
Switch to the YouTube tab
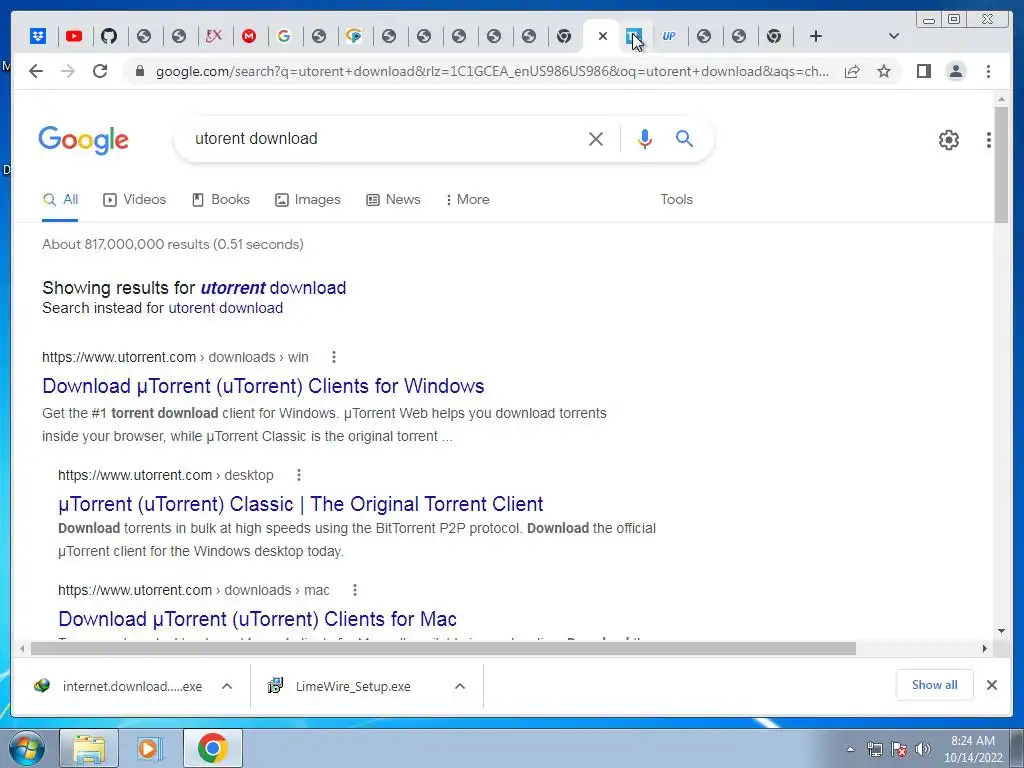click(74, 37)
